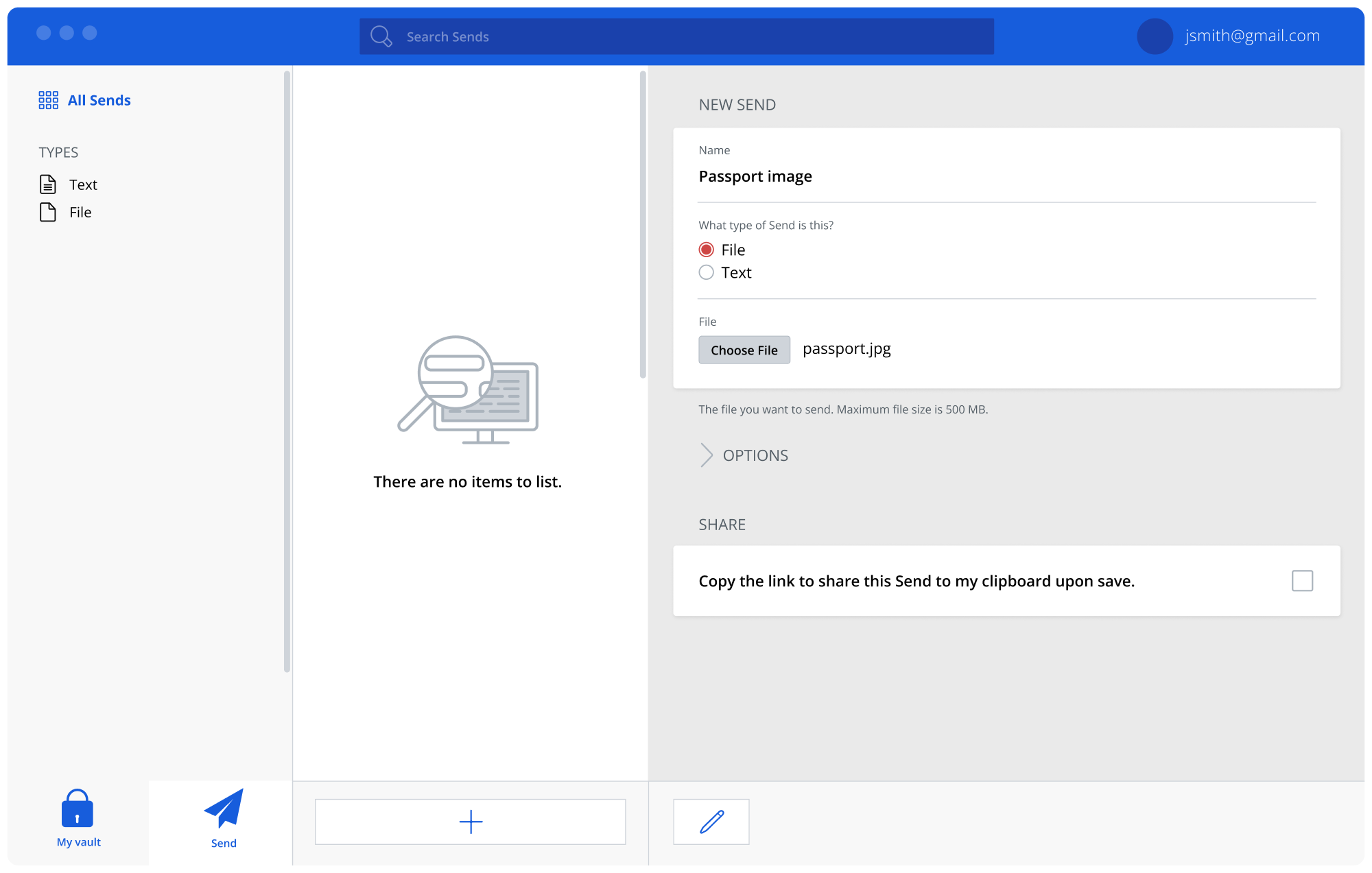The image size is (1372, 873).
Task: Click the plus icon to add Send
Action: [x=471, y=822]
